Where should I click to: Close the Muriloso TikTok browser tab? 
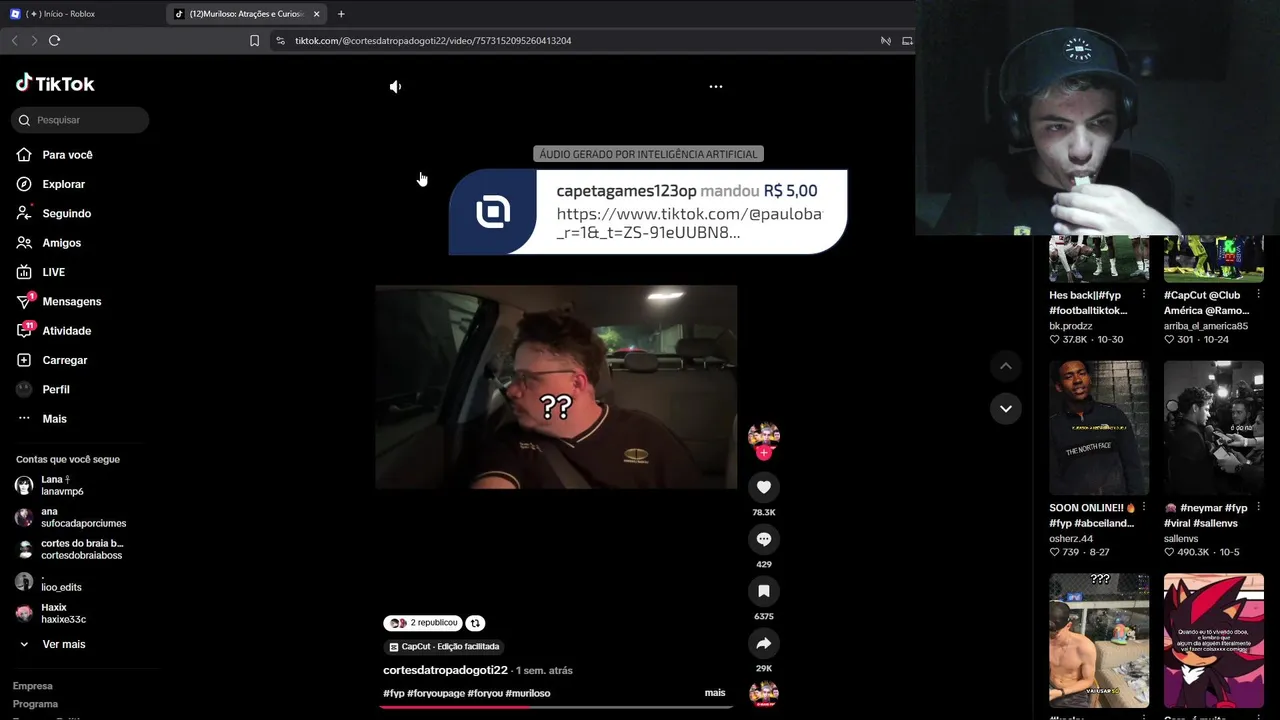(317, 14)
